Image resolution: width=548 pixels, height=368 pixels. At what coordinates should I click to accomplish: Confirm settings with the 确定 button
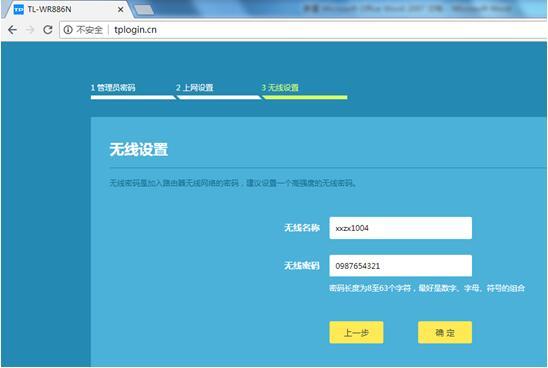pos(445,332)
